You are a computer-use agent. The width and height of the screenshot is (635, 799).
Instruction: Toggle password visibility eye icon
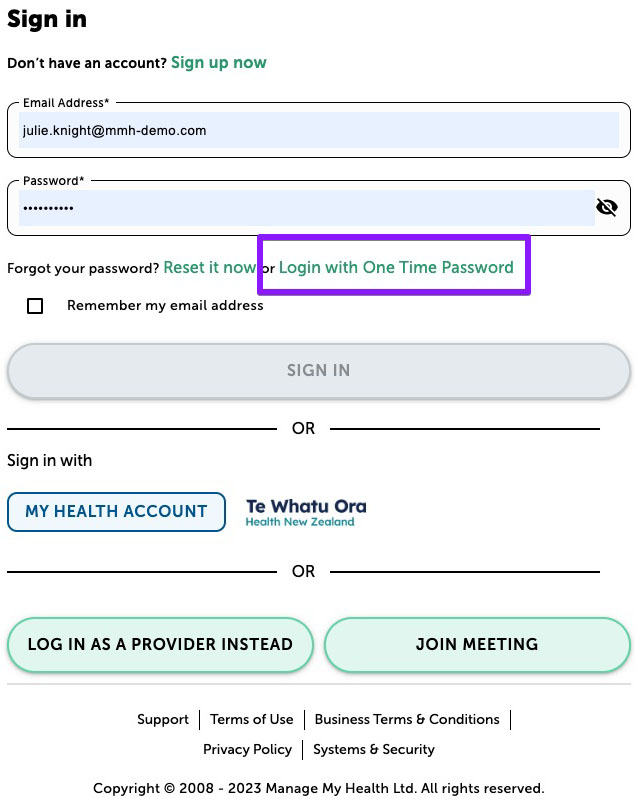coord(606,207)
